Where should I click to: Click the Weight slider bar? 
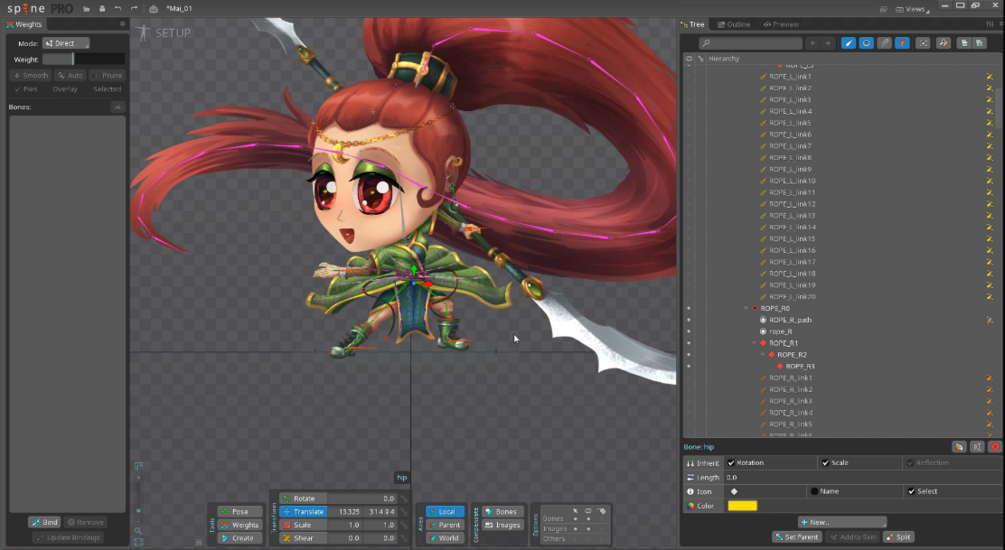[83, 59]
